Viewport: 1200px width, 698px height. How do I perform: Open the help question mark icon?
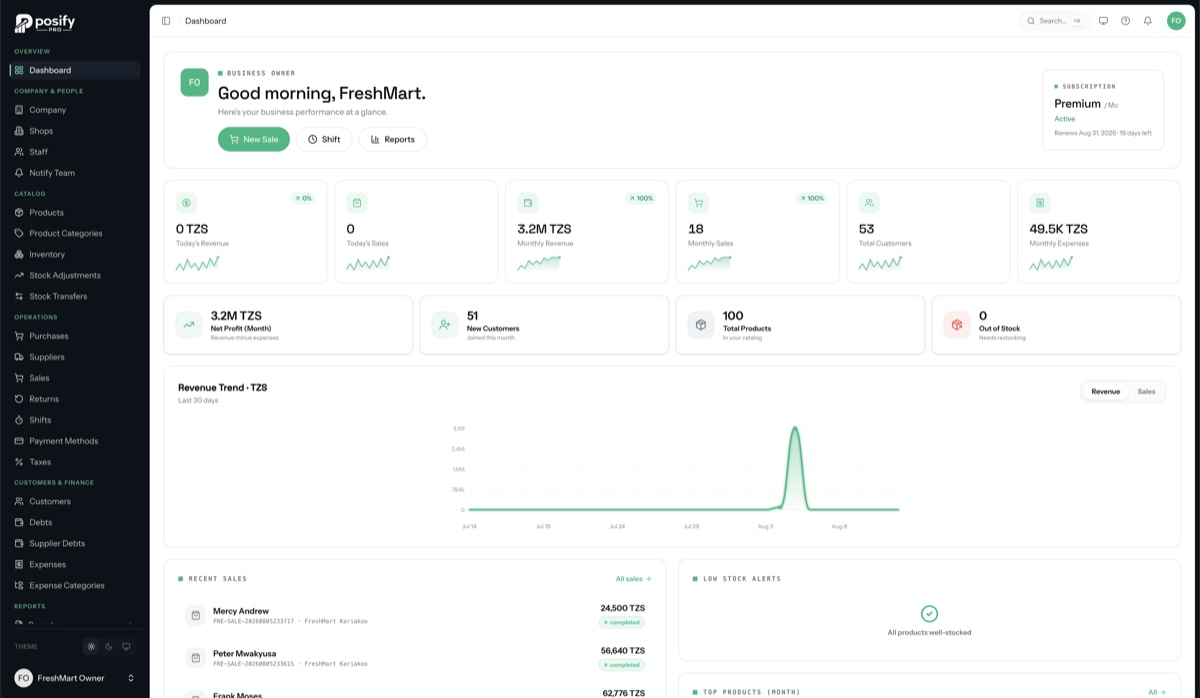tap(1125, 21)
